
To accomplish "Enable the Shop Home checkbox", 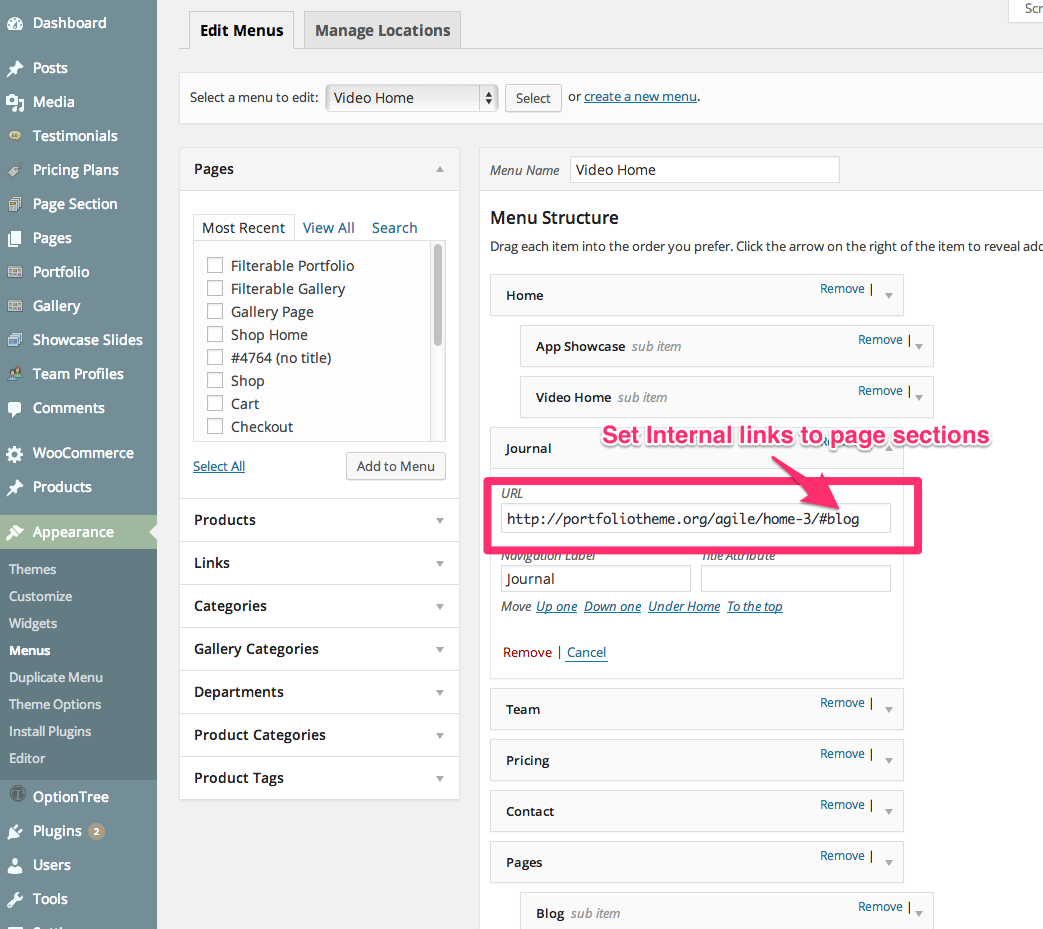I will pos(214,334).
